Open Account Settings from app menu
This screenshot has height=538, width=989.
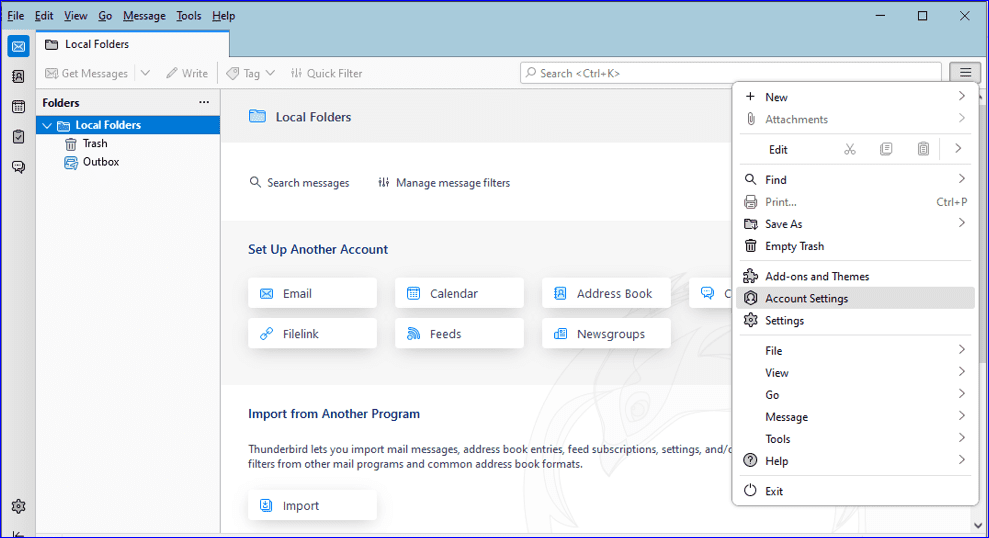pyautogui.click(x=855, y=298)
